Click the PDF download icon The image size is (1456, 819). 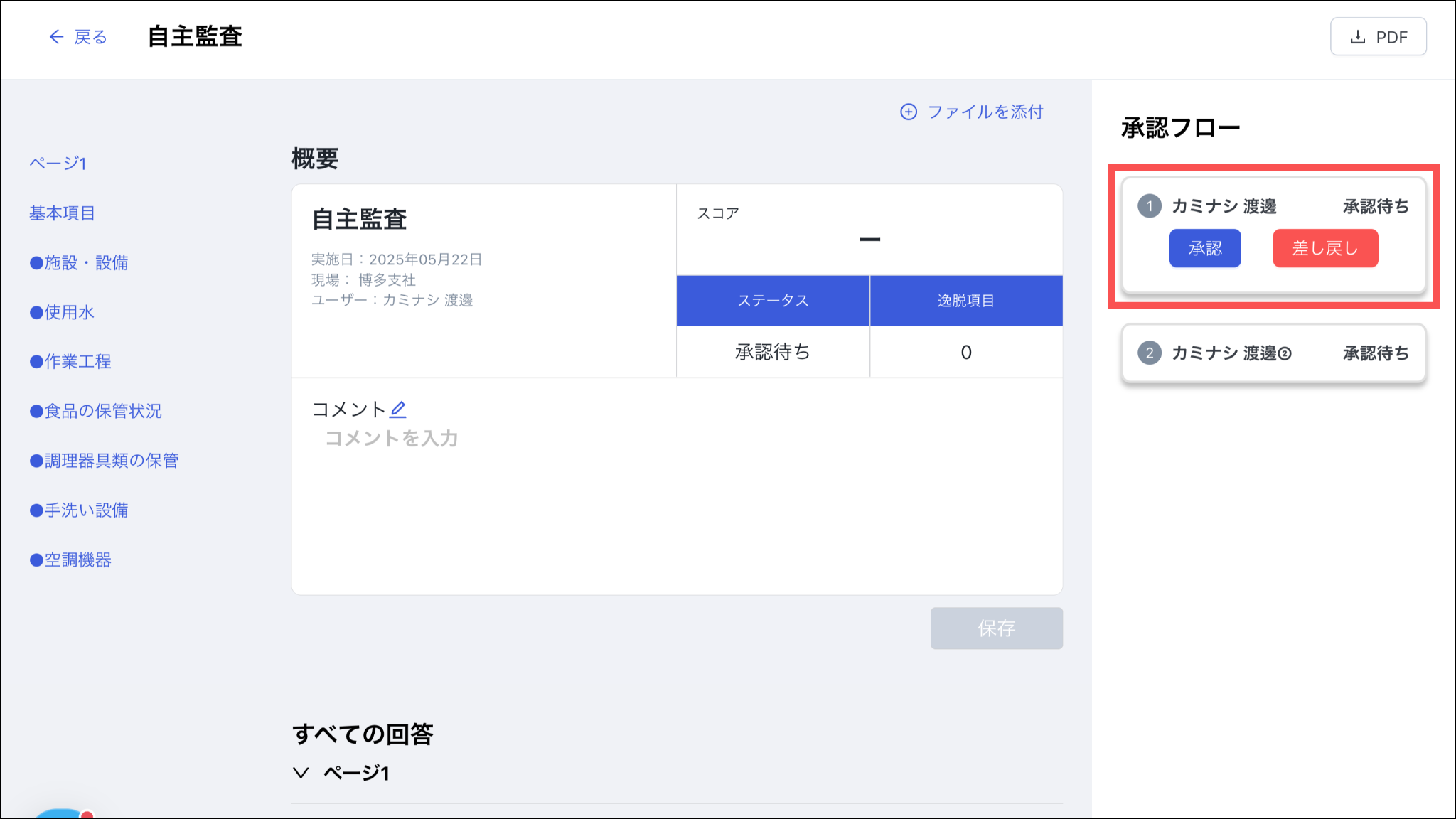click(x=1357, y=37)
